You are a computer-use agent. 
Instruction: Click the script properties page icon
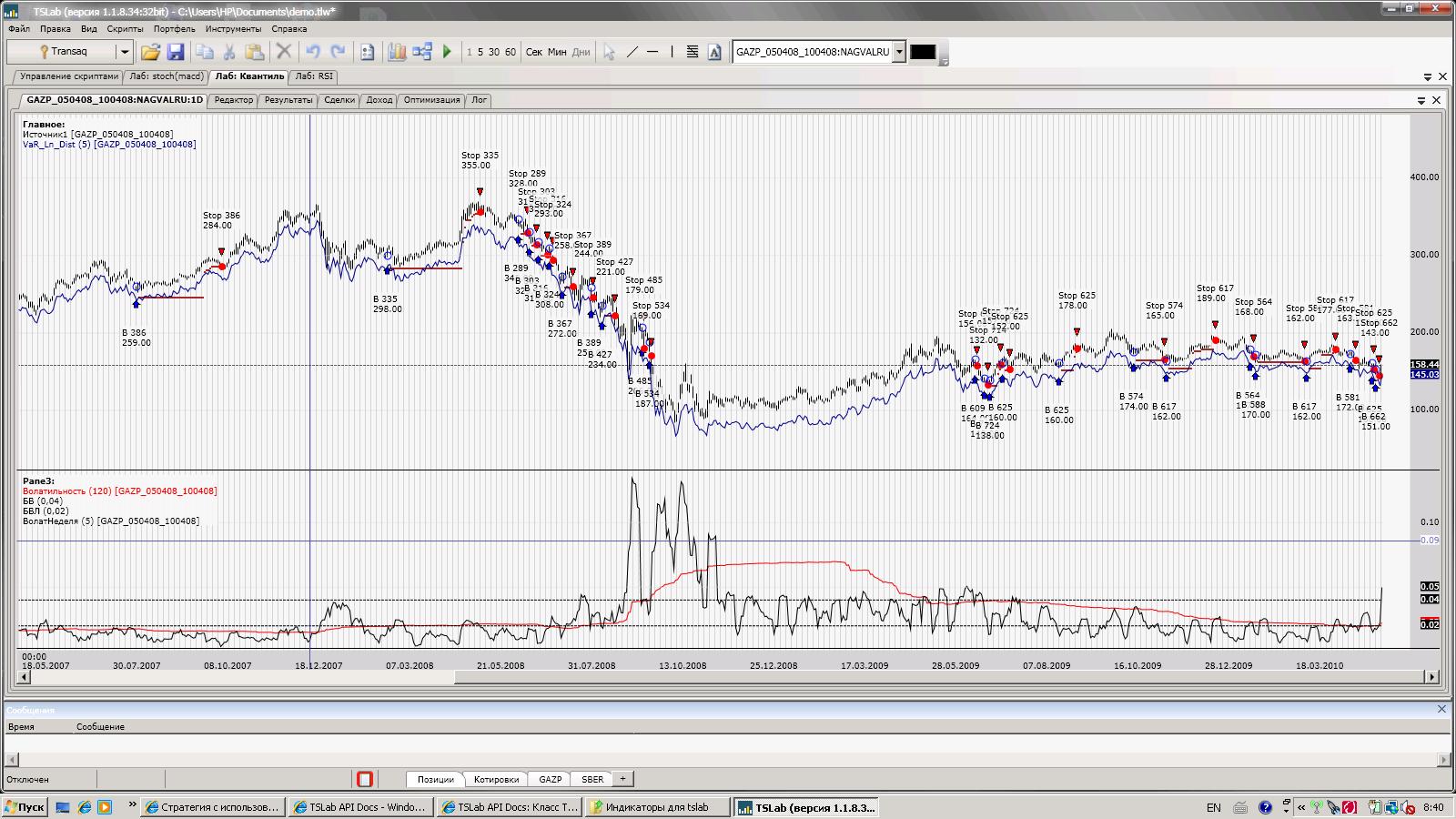[368, 52]
